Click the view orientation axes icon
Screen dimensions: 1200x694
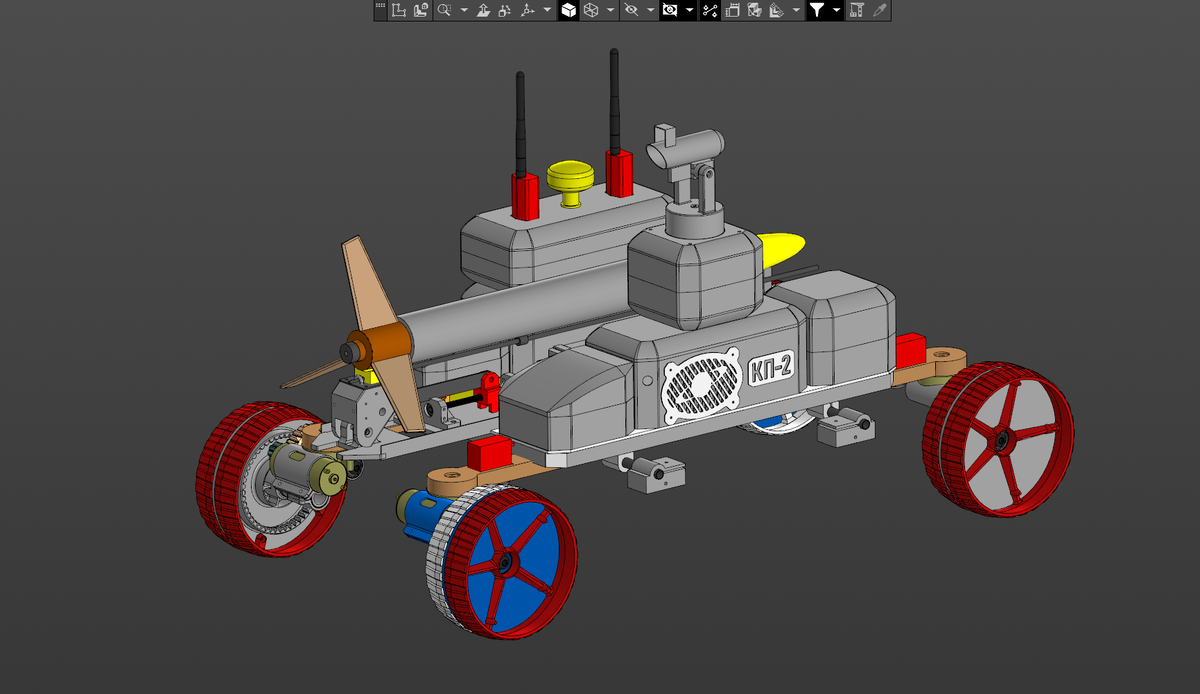[x=527, y=10]
